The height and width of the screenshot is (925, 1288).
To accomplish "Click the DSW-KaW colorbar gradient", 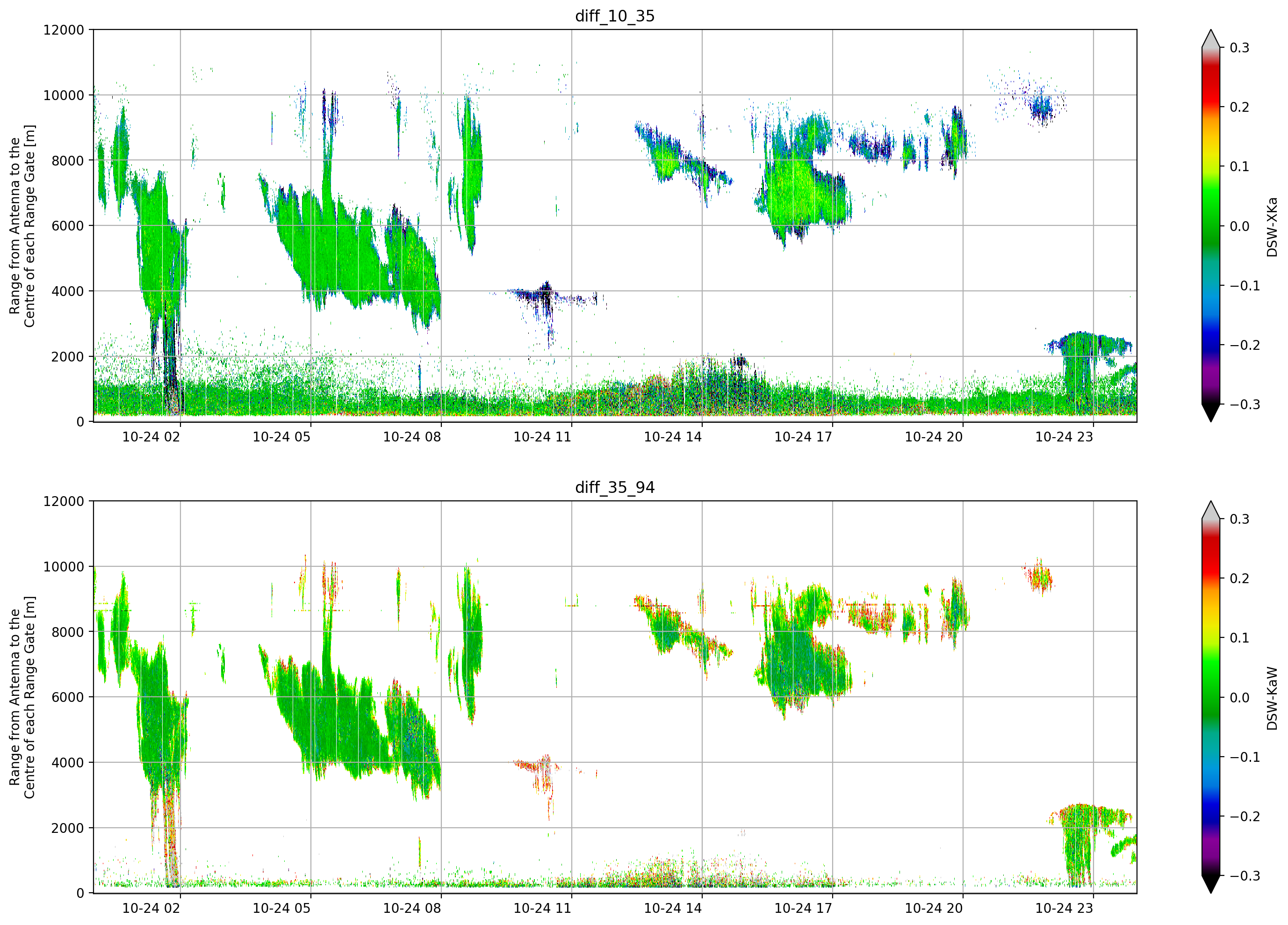I will pyautogui.click(x=1211, y=697).
